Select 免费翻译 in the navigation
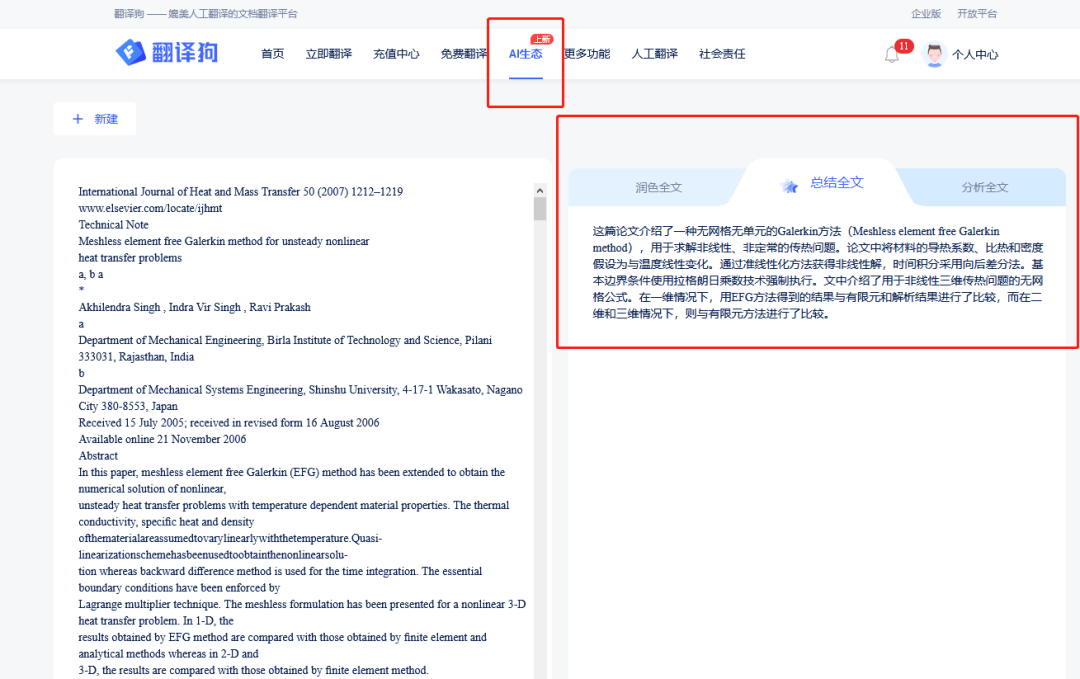Screen dimensions: 1080x679 [x=464, y=54]
